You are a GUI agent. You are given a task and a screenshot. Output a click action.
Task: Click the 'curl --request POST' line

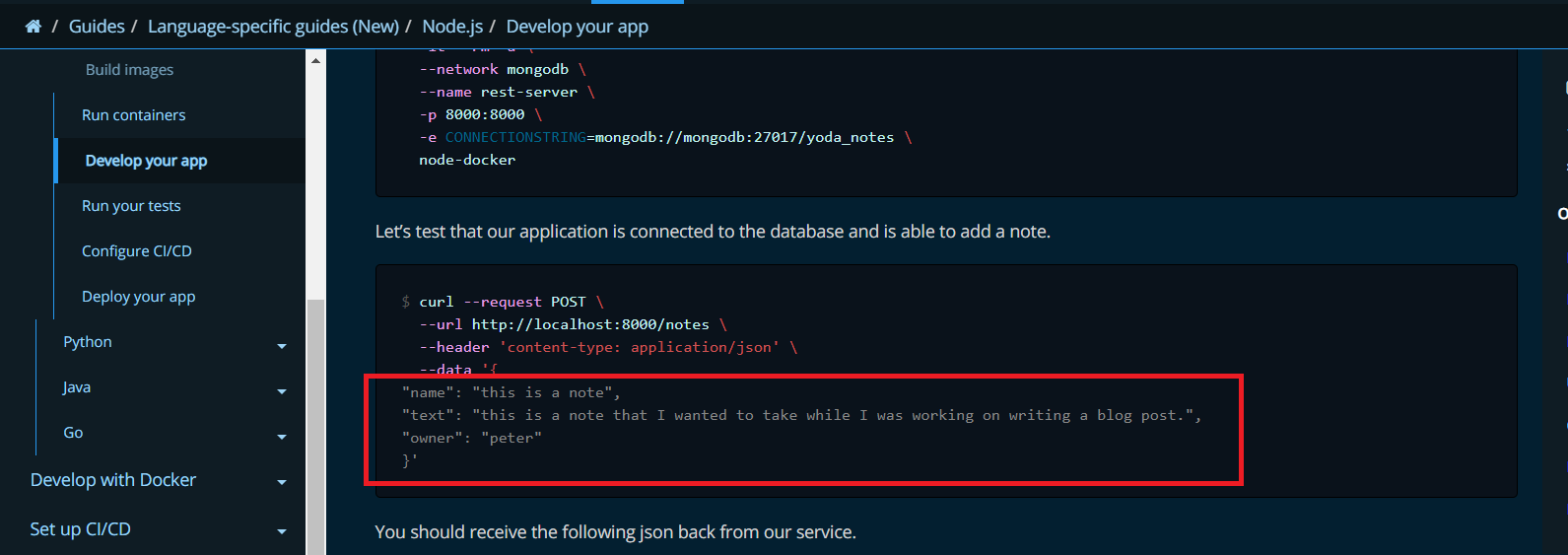pyautogui.click(x=503, y=302)
